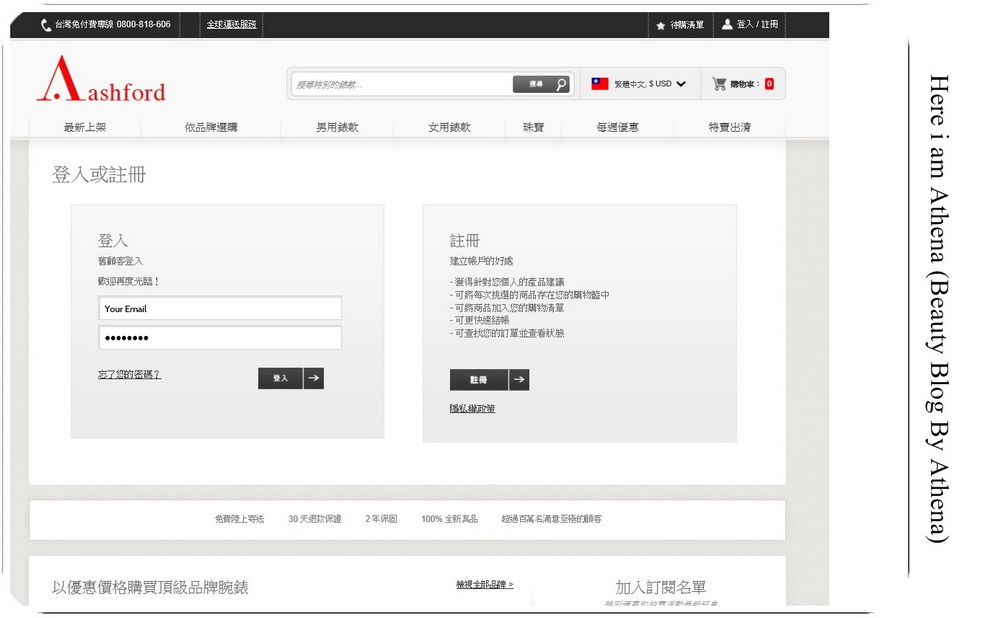
Task: Click the Ashford logo
Action: tap(101, 80)
